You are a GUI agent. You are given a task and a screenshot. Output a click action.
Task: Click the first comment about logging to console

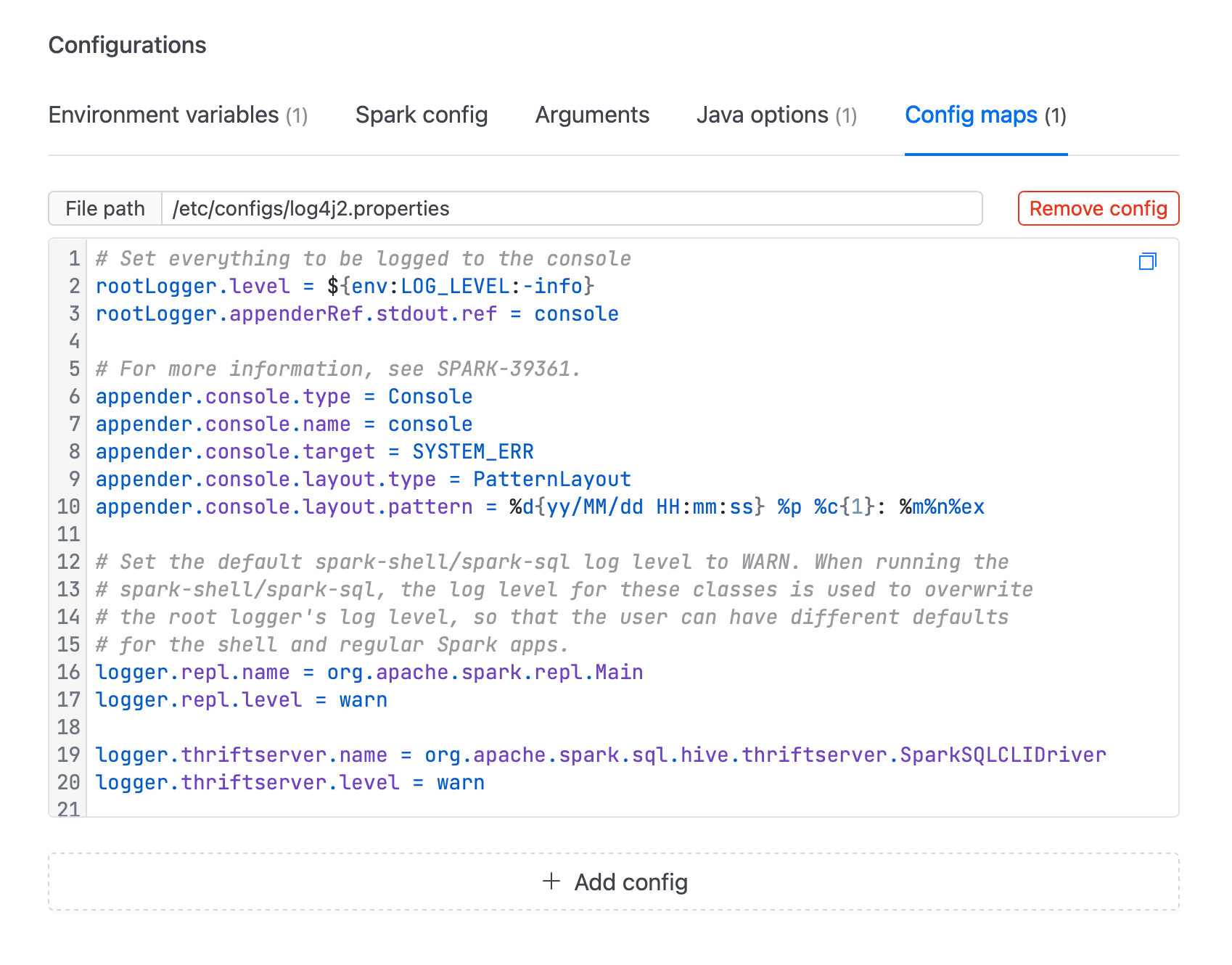coord(364,258)
